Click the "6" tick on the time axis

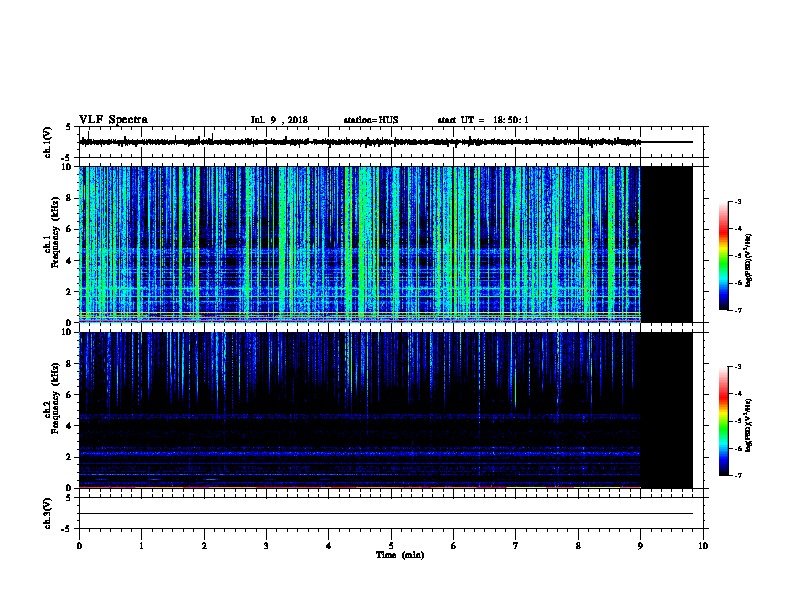click(x=453, y=545)
